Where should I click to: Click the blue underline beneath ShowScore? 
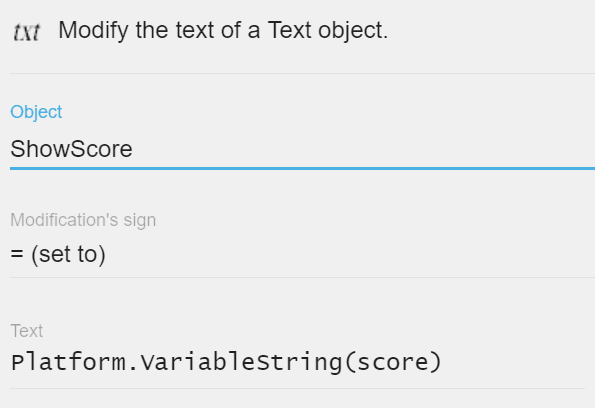click(x=302, y=168)
